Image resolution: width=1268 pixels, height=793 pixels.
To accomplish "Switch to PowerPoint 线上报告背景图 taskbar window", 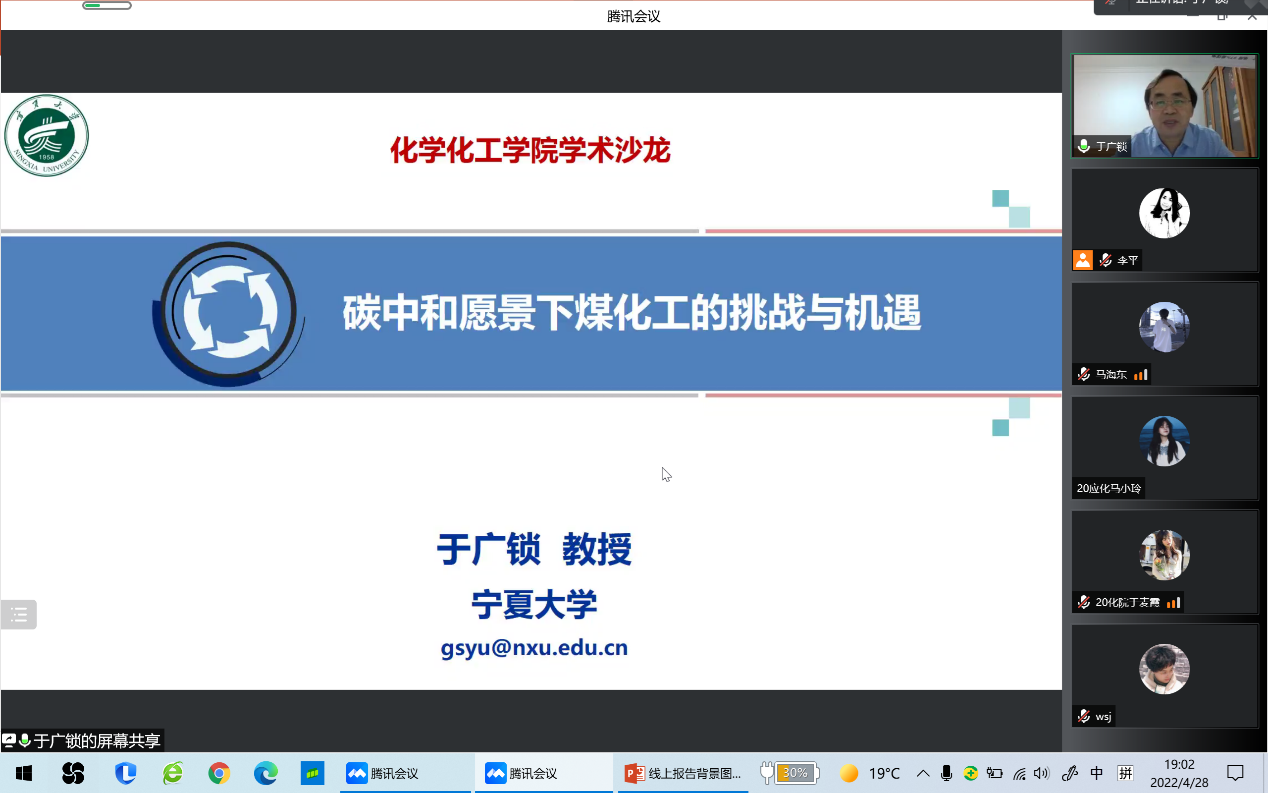I will (683, 773).
